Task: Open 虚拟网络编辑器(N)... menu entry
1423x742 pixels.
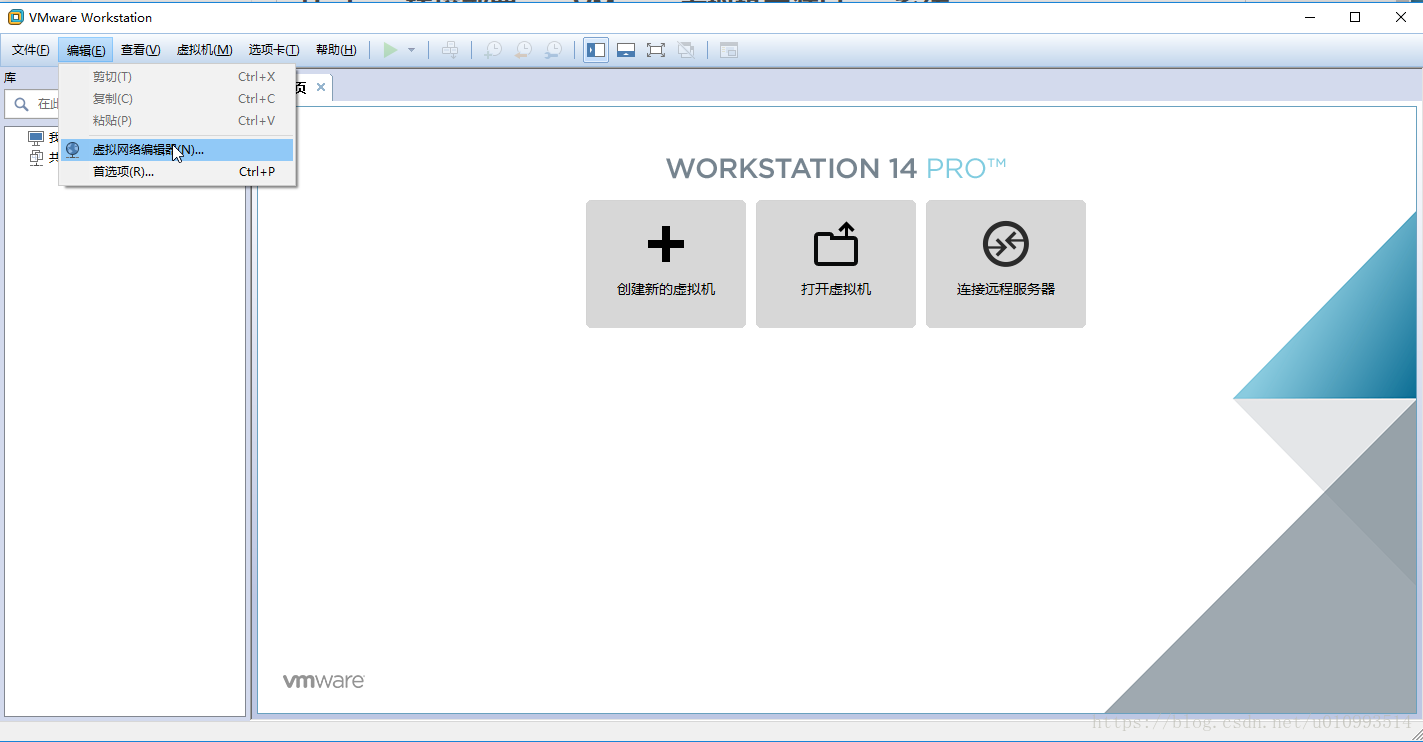Action: click(177, 150)
